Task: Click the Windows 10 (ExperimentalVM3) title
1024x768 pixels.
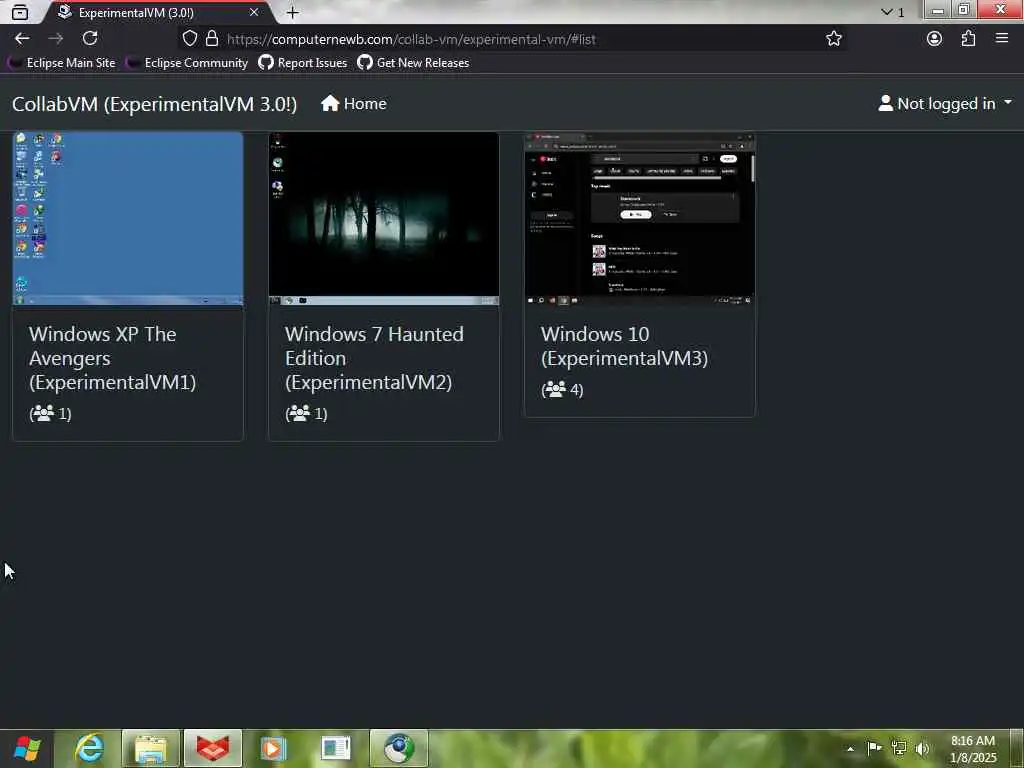Action: (x=624, y=346)
